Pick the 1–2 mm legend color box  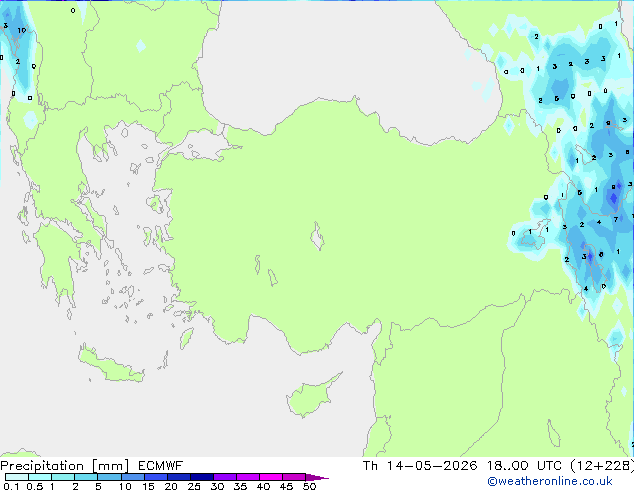(x=63, y=477)
